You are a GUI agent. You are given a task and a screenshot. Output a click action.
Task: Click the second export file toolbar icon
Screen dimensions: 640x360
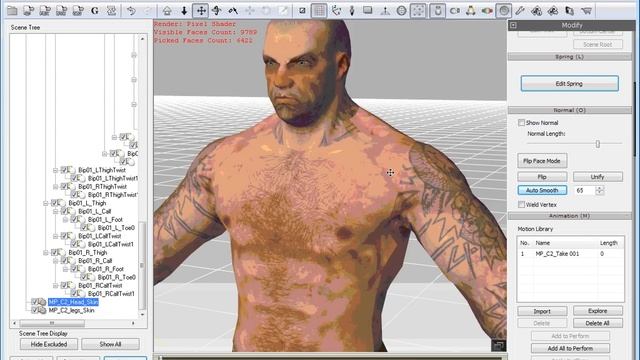[44, 11]
